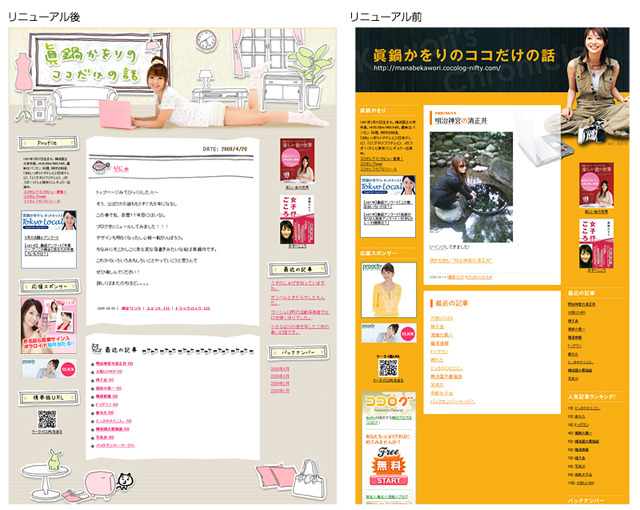This screenshot has height=510, width=640.
Task: Click the orange 眞鍋かをりのココだけの話 title
Action: [464, 55]
